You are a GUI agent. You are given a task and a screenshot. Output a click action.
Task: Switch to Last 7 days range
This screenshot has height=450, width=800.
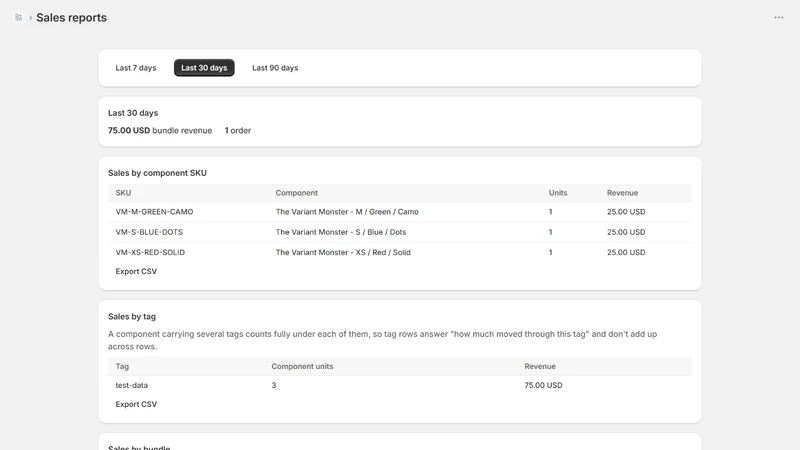pos(136,68)
